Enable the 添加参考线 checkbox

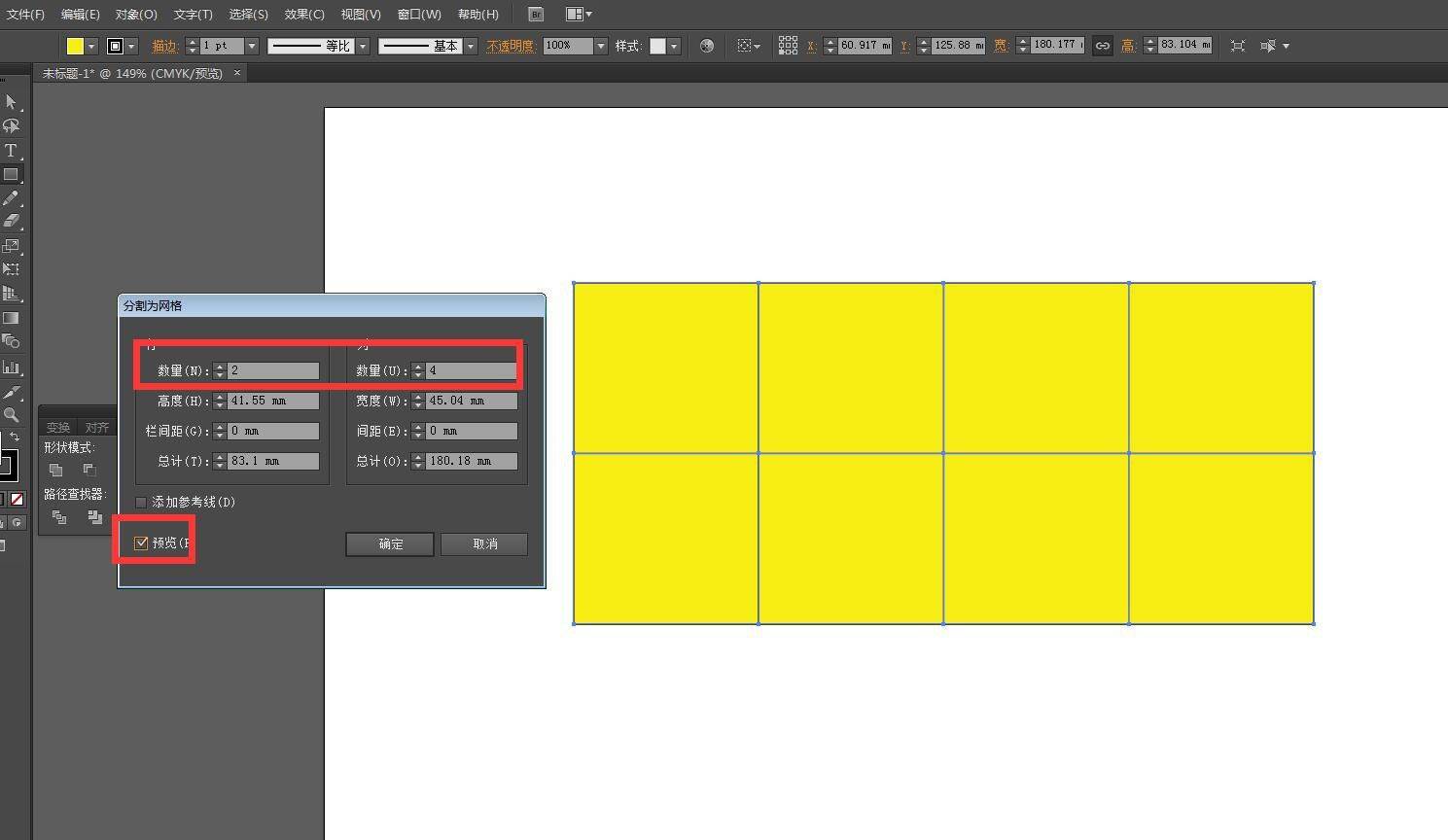tap(141, 503)
